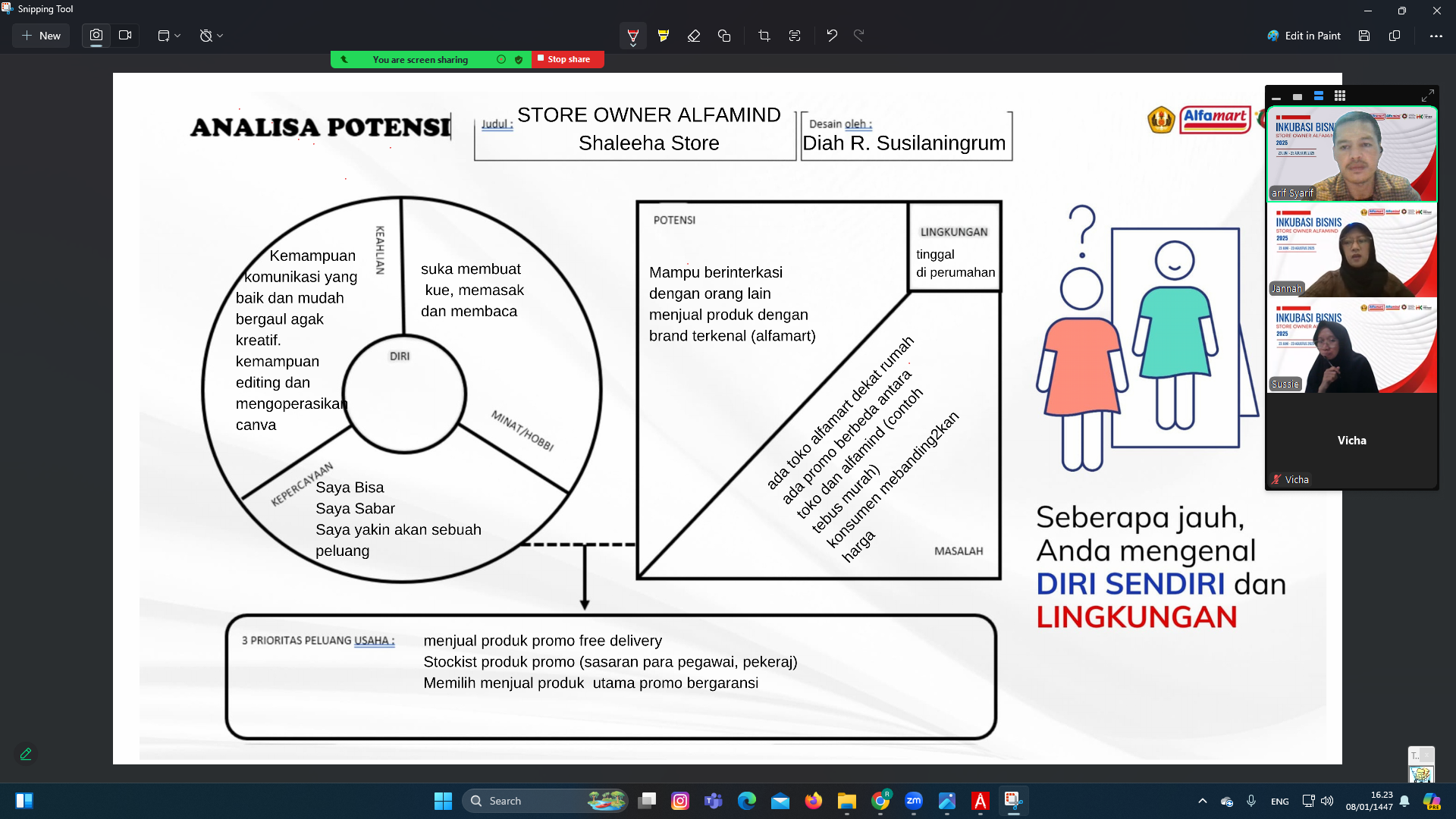This screenshot has height=819, width=1456.
Task: Expand the delay timer dropdown
Action: pyautogui.click(x=212, y=36)
